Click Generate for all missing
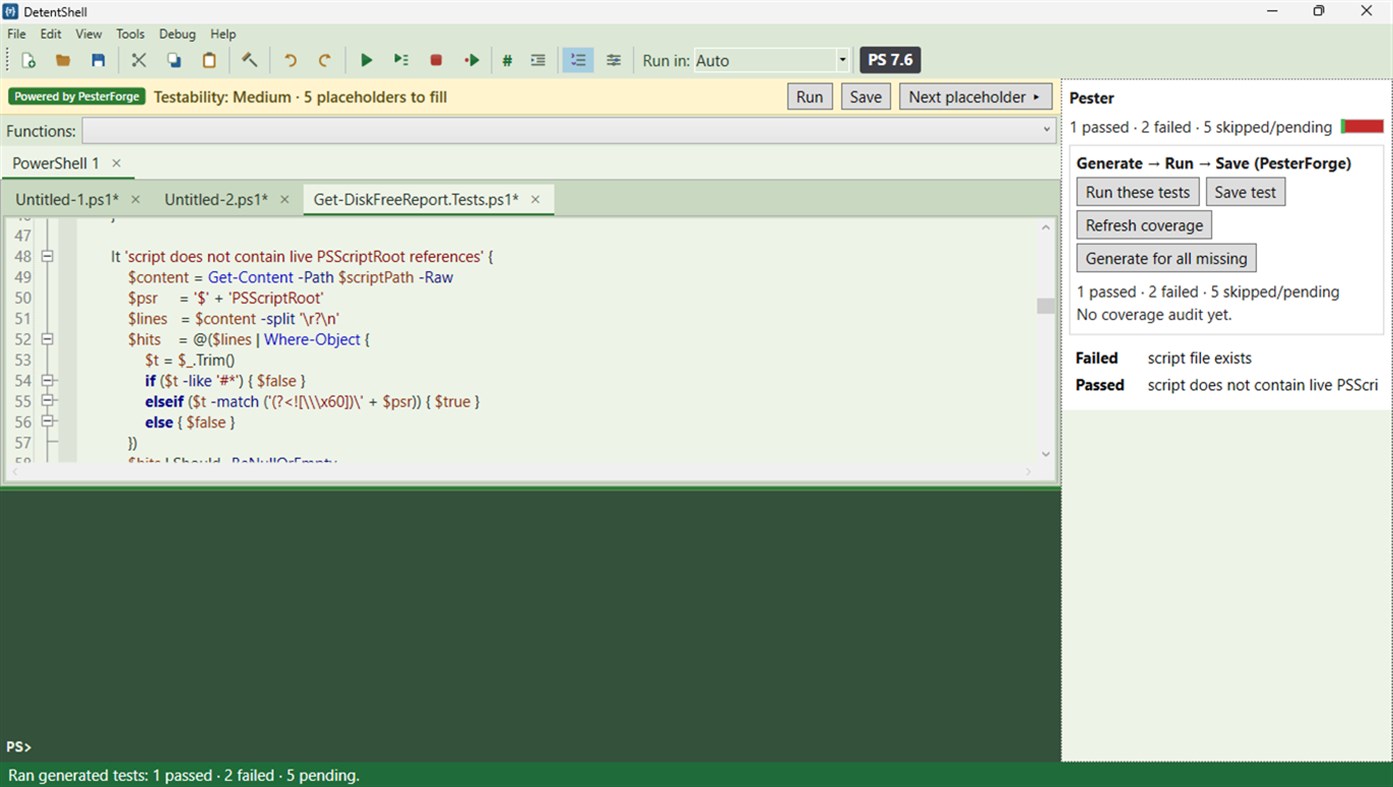This screenshot has width=1393, height=787. (1166, 258)
